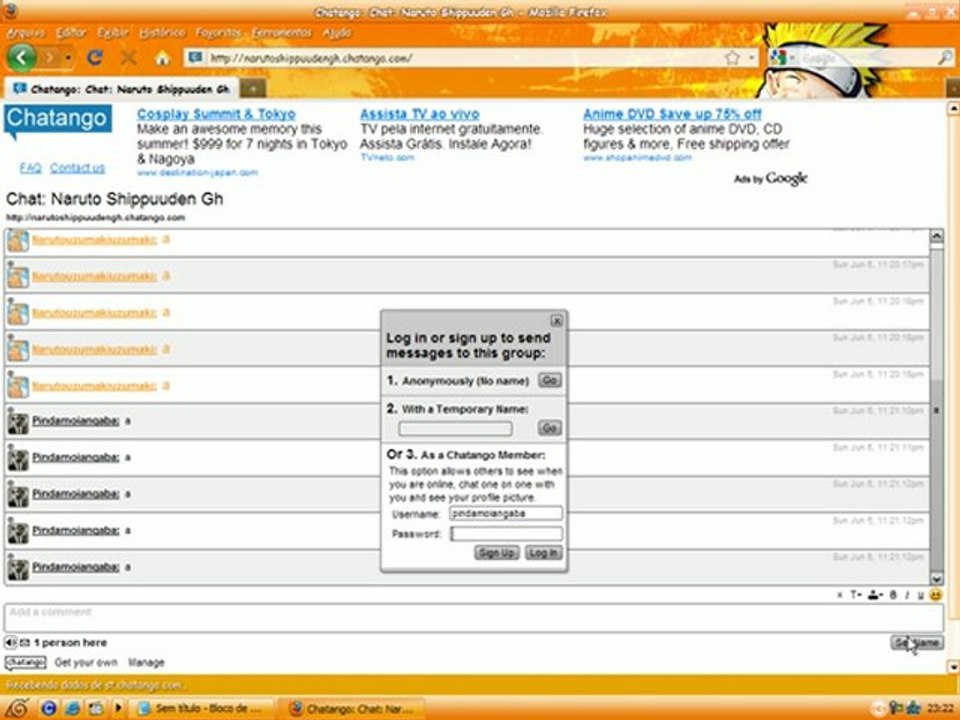Click the envelope icon beside person count

pyautogui.click(x=24, y=642)
